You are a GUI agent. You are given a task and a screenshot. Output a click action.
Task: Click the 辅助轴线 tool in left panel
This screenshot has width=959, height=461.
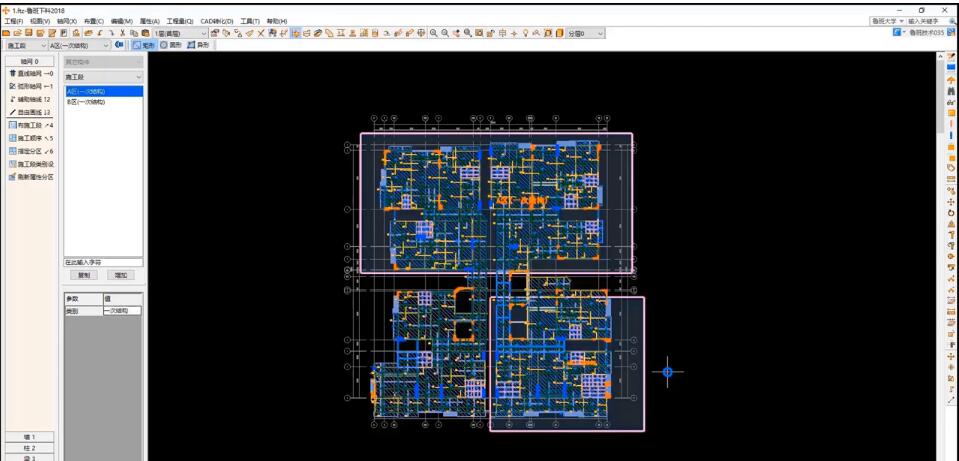click(x=30, y=99)
